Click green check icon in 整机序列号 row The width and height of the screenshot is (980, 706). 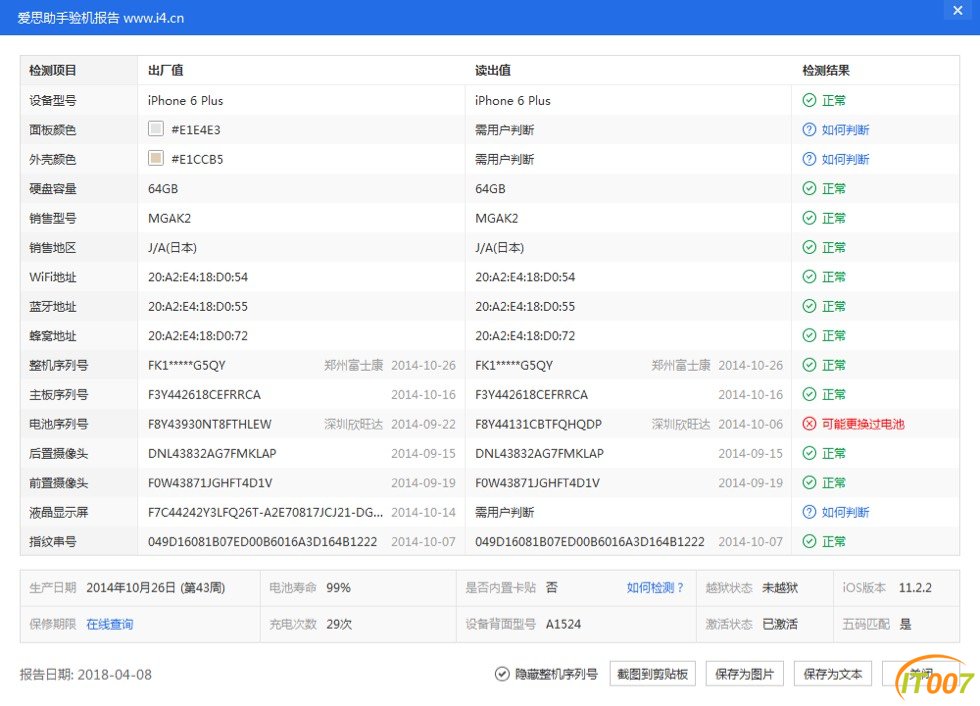(x=809, y=365)
